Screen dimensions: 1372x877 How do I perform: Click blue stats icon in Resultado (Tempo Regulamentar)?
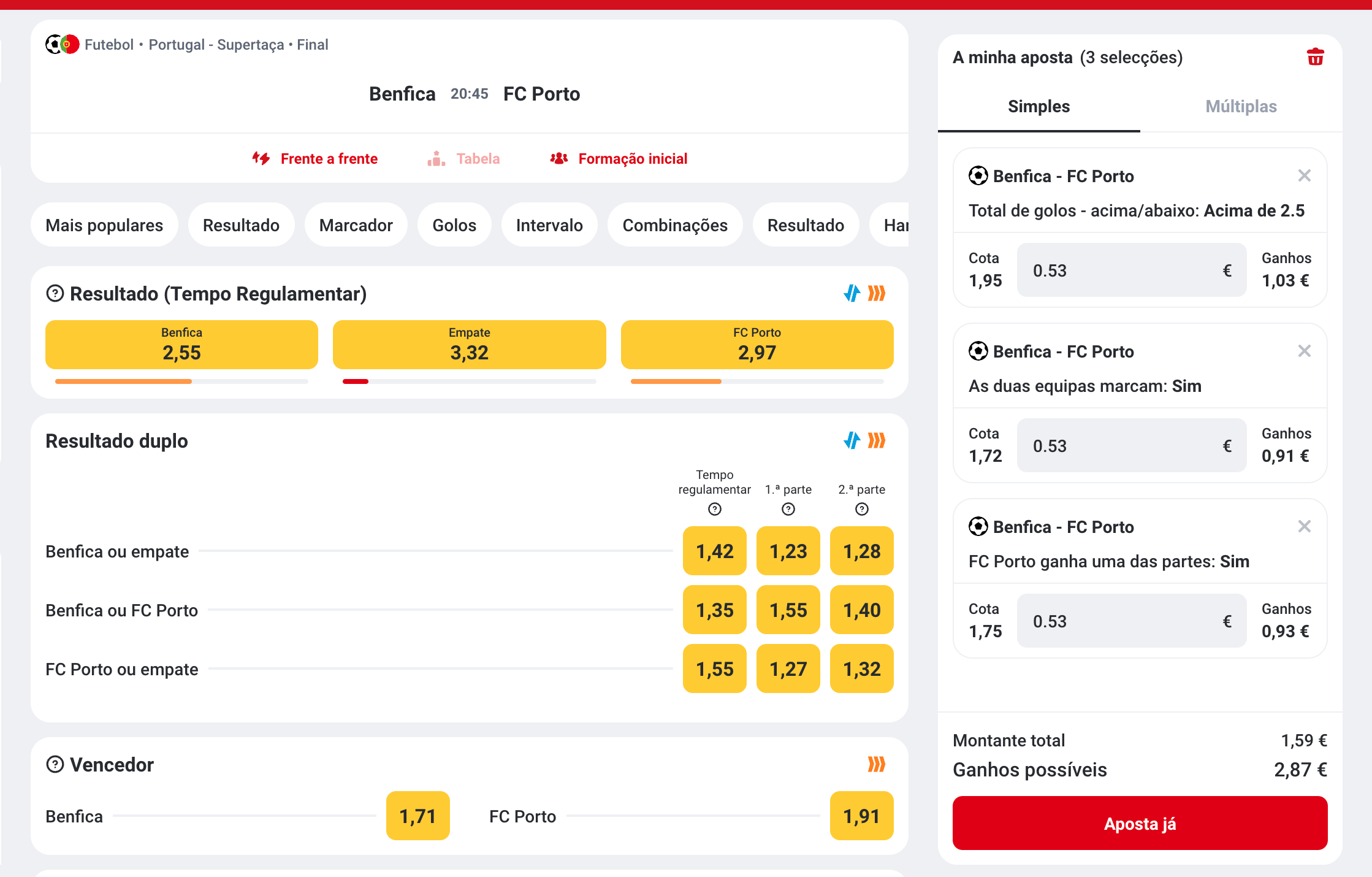tap(852, 294)
